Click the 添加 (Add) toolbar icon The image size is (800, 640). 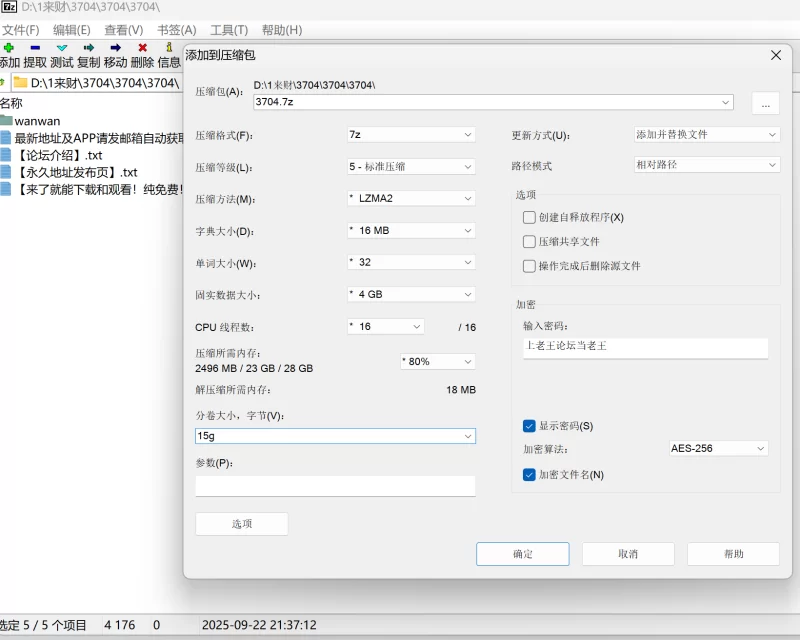point(9,47)
